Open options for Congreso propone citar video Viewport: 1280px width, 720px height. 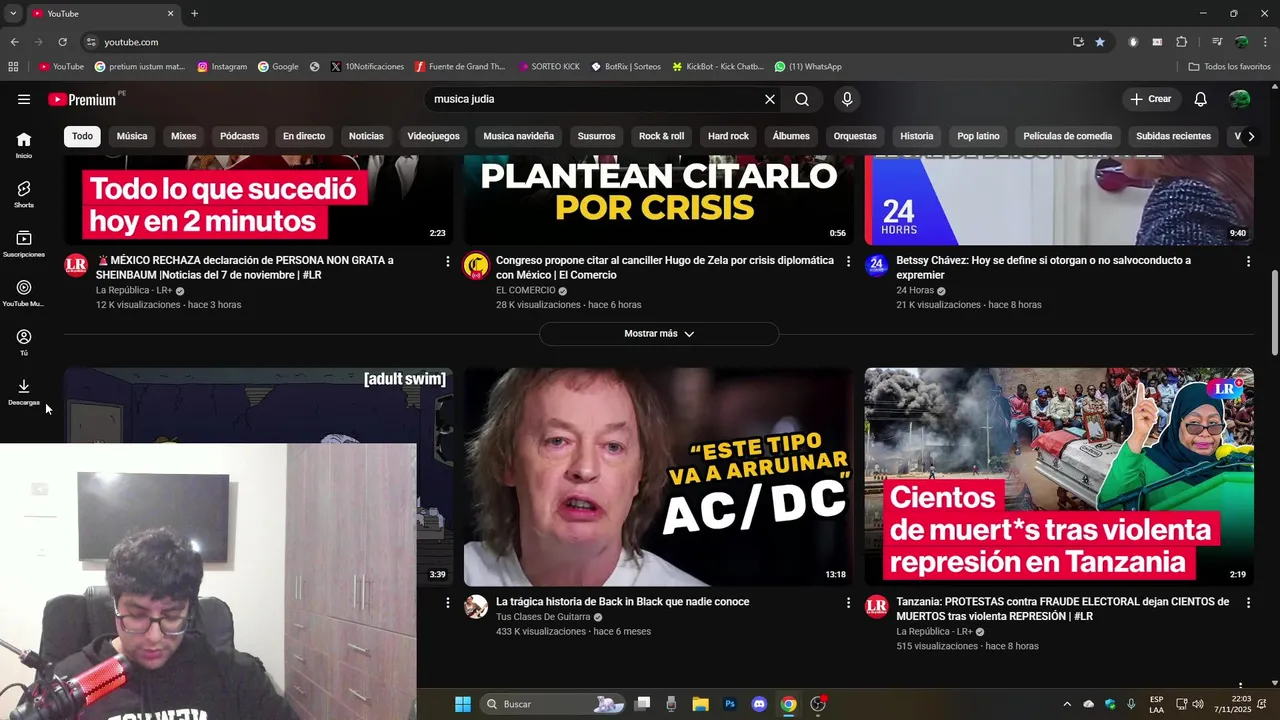pyautogui.click(x=848, y=261)
